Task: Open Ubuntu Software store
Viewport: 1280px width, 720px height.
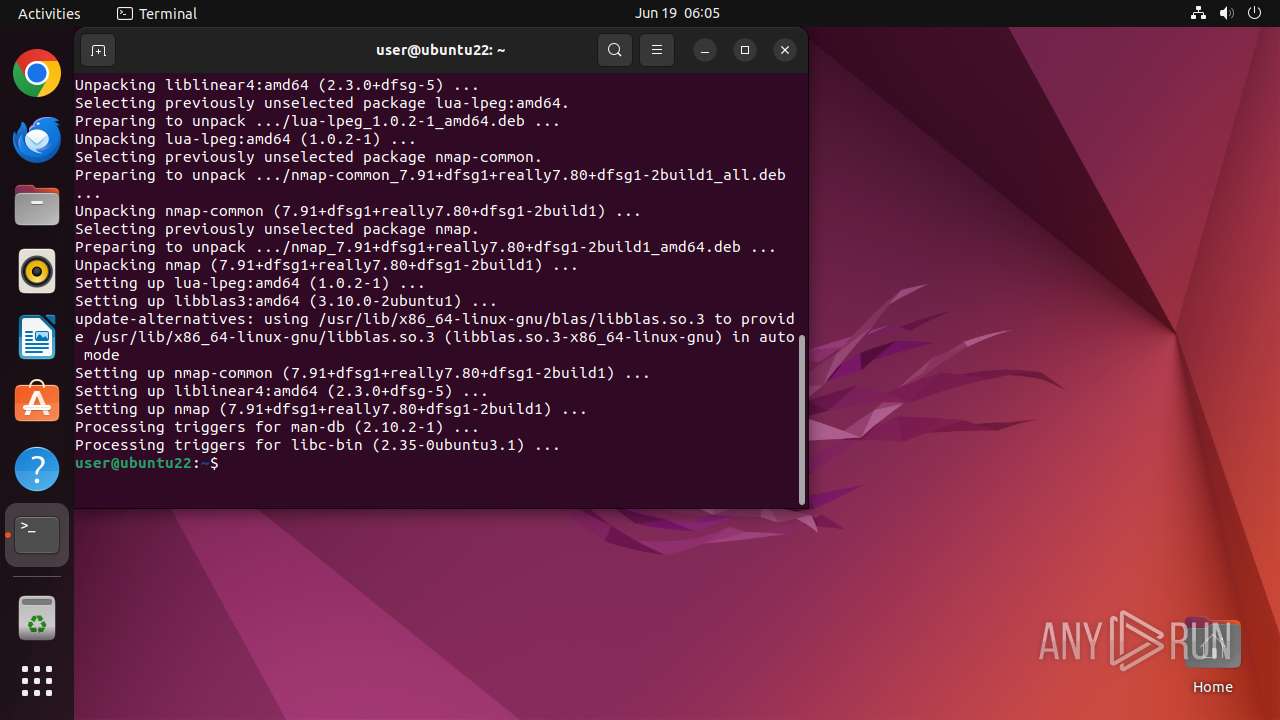Action: 37,403
